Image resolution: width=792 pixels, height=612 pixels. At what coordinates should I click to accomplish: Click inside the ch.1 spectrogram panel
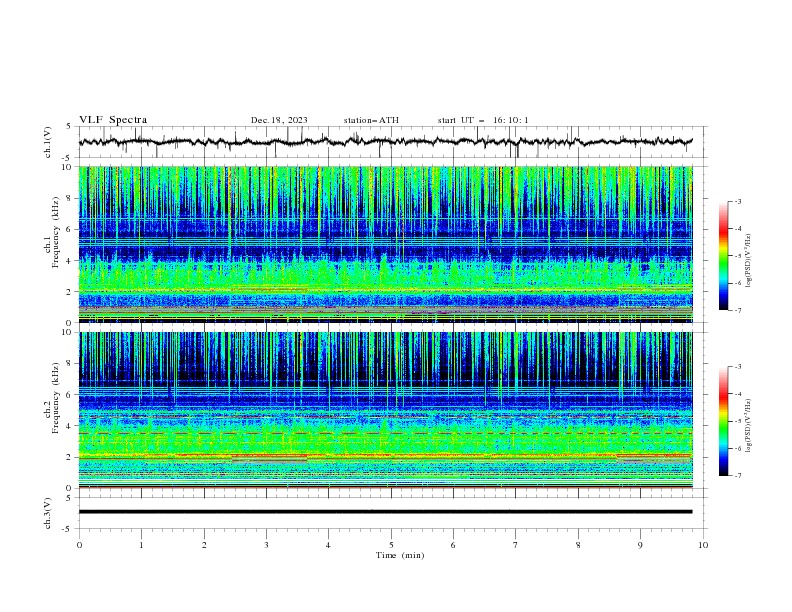click(x=385, y=244)
